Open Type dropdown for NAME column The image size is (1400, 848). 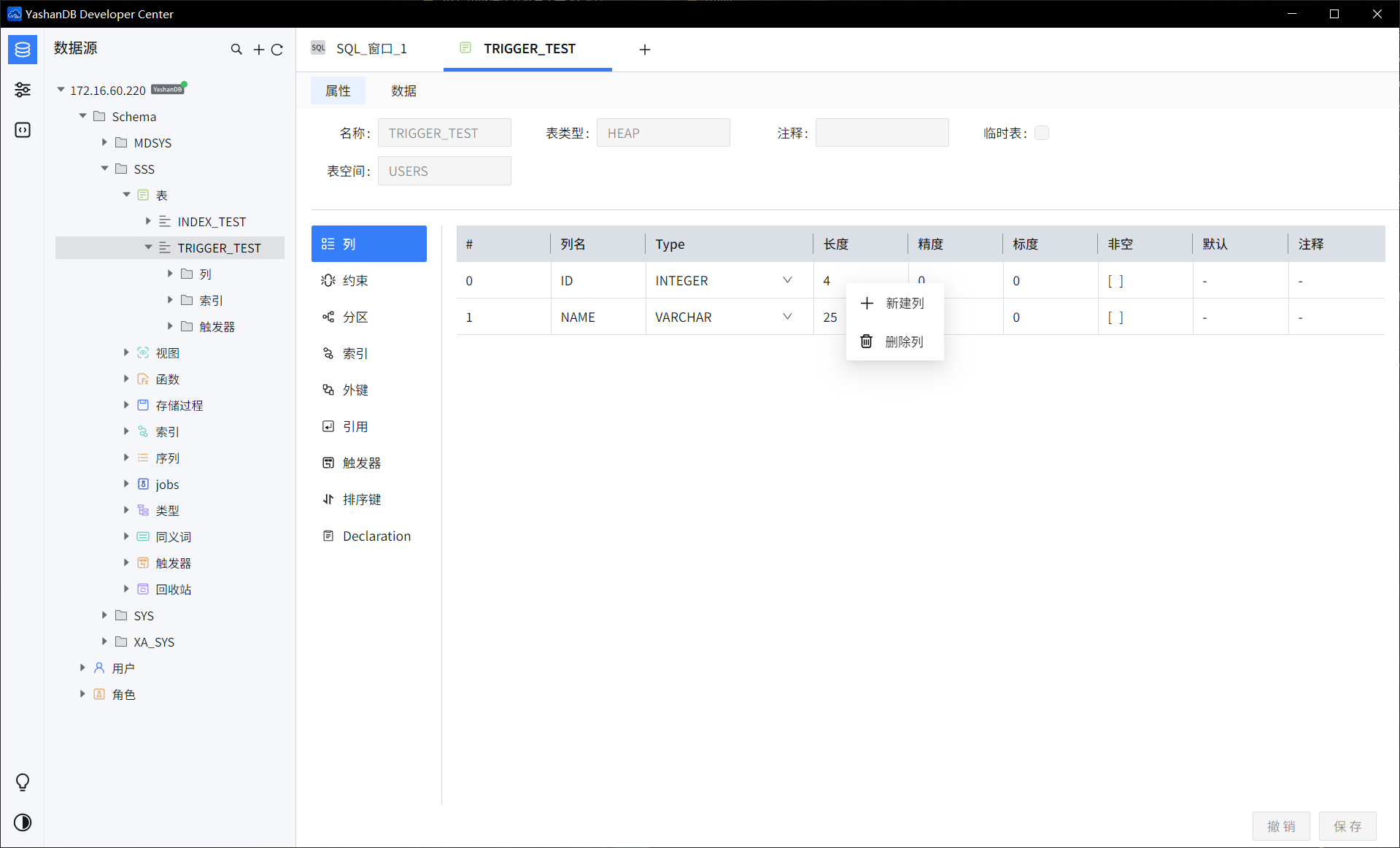pyautogui.click(x=787, y=317)
